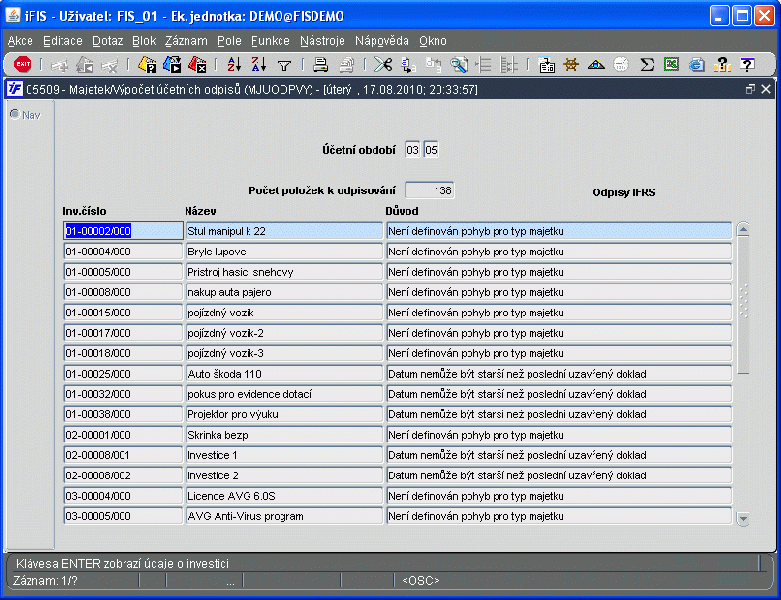The width and height of the screenshot is (781, 600).
Task: Click the red EXIT toolbar icon
Action: click(x=22, y=64)
